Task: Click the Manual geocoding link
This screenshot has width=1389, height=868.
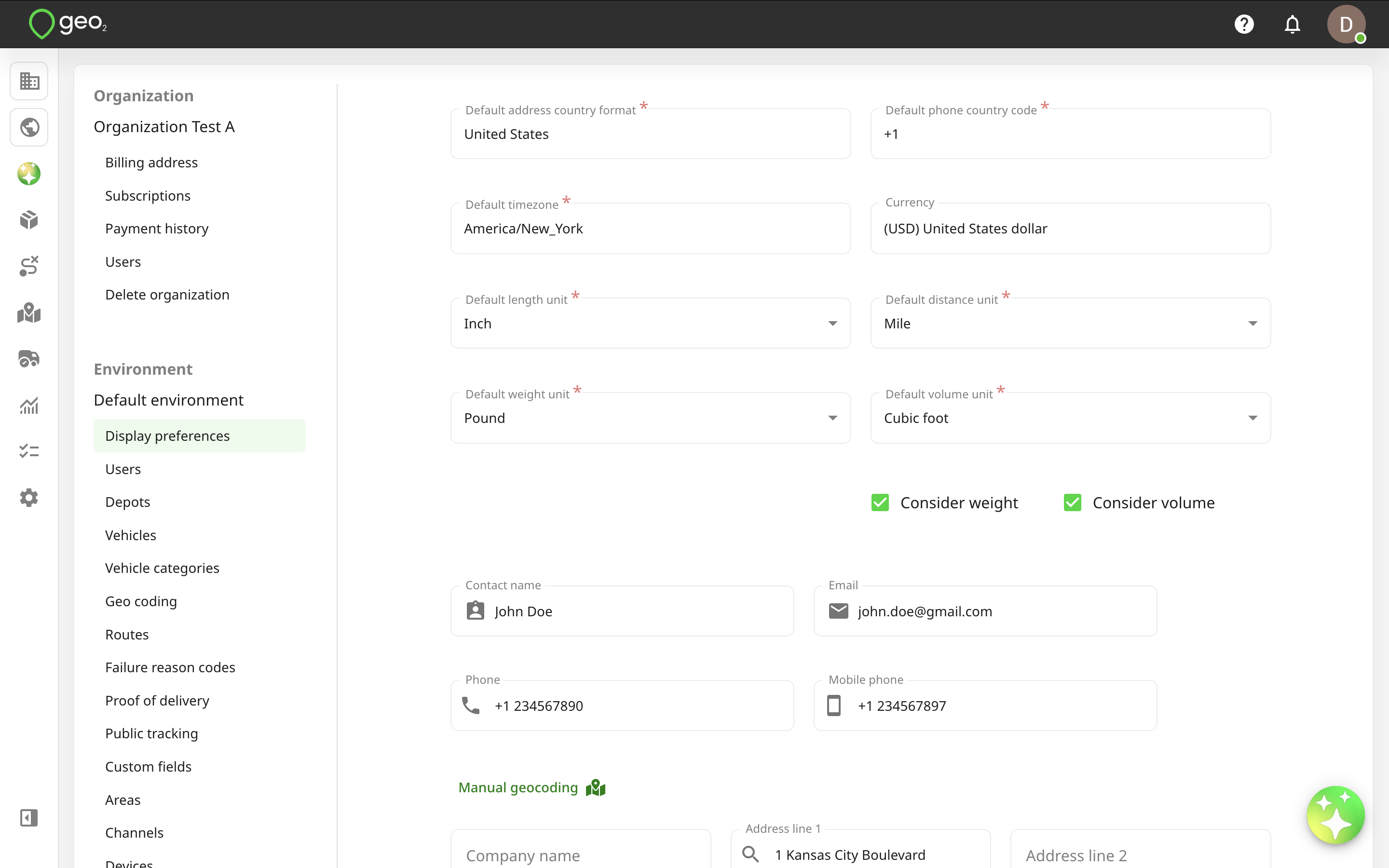Action: tap(517, 787)
